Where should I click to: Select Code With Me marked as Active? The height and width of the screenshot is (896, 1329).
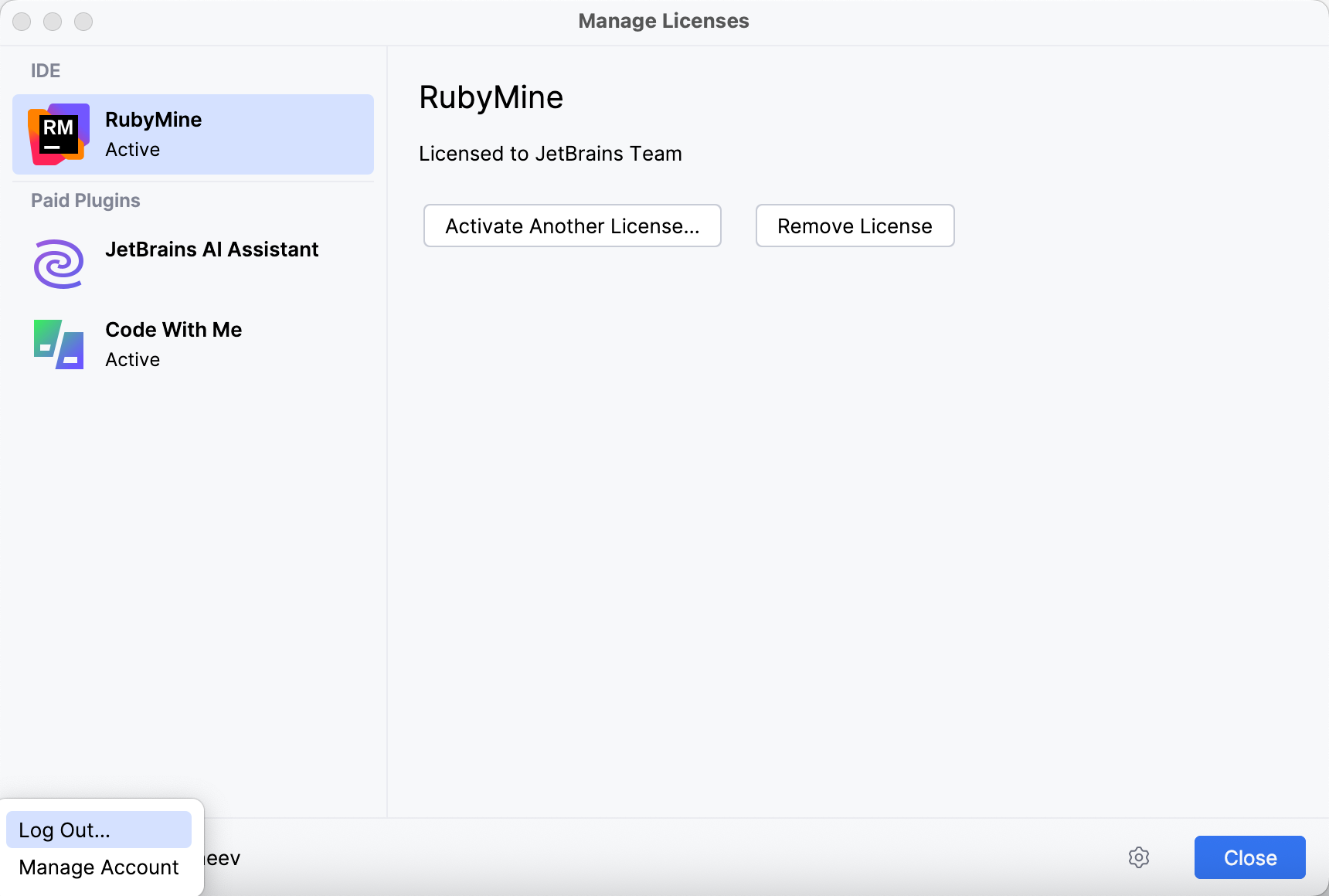[x=173, y=343]
